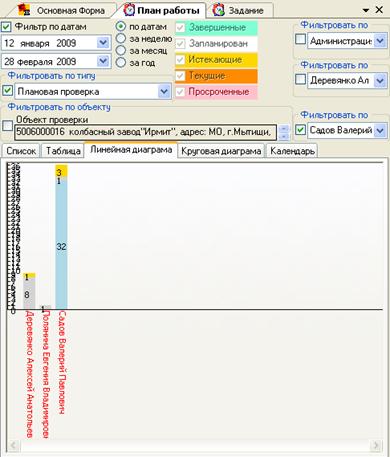Toggle Завершенные status checkbox
The image size is (390, 457).
(x=180, y=27)
